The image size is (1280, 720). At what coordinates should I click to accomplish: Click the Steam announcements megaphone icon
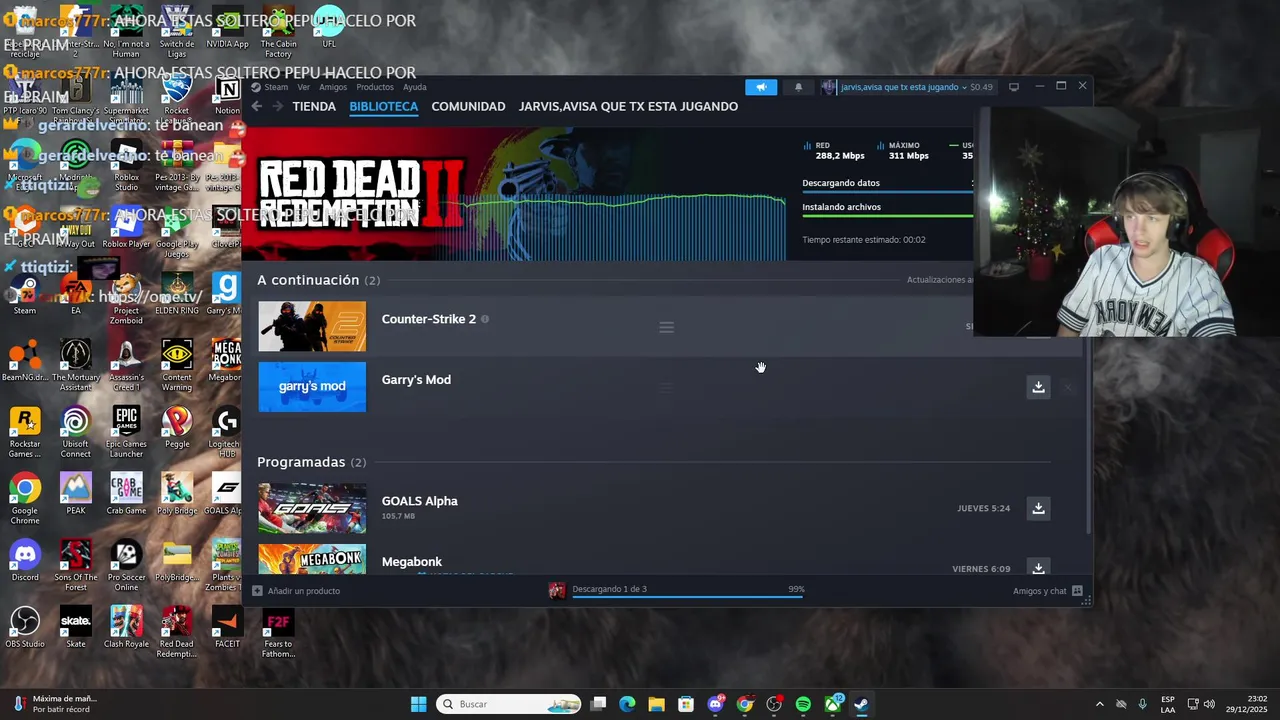[761, 87]
